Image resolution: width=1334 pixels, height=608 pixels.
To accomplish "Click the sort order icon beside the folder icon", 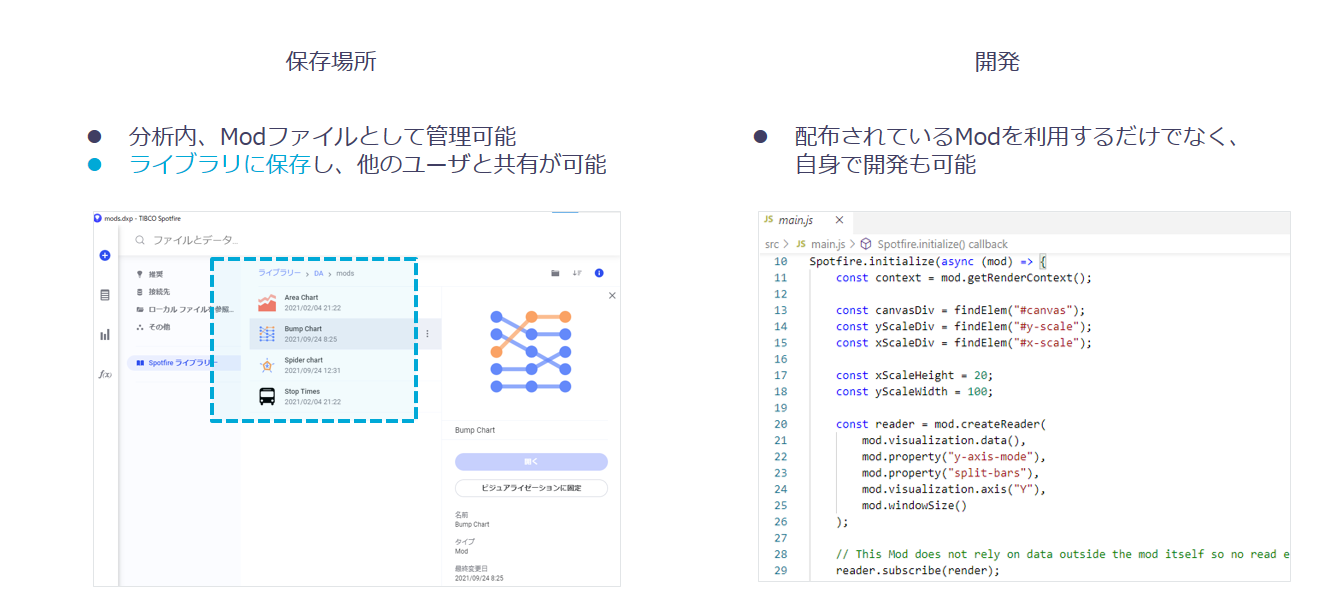I will (577, 273).
